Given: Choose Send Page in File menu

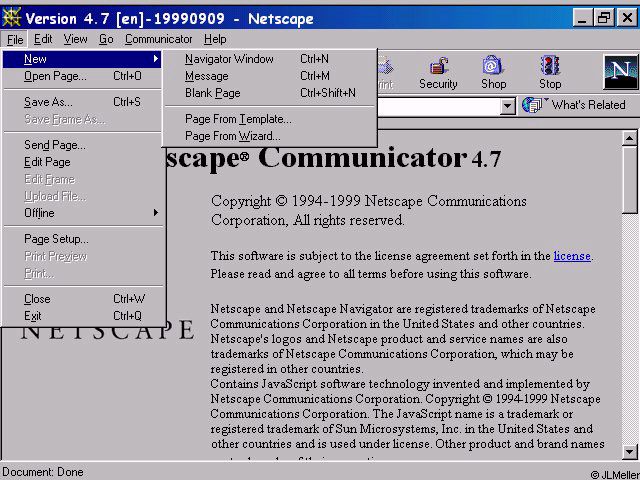Looking at the screenshot, I should tap(82, 145).
